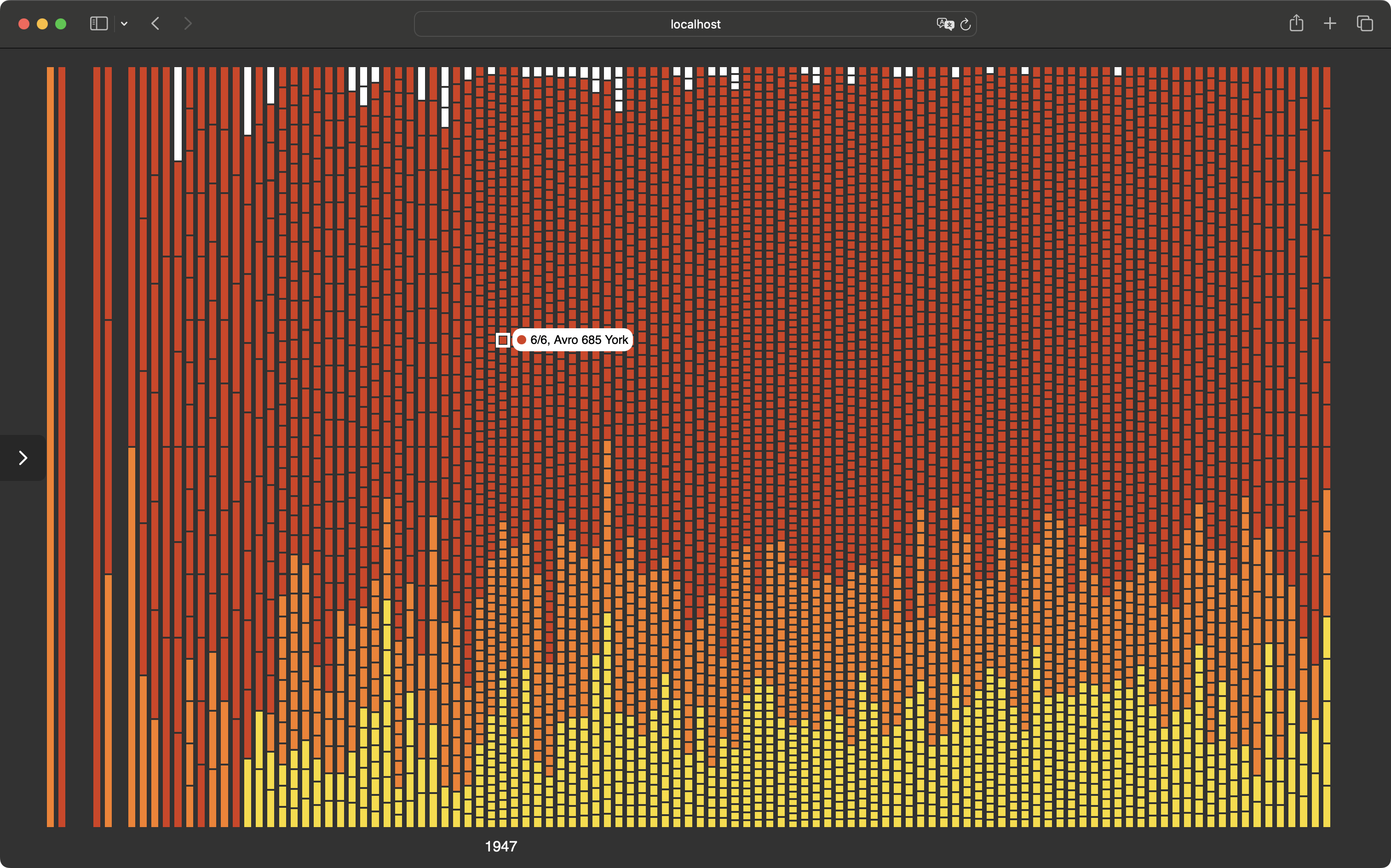
Task: Click the translate page icon
Action: coord(944,24)
